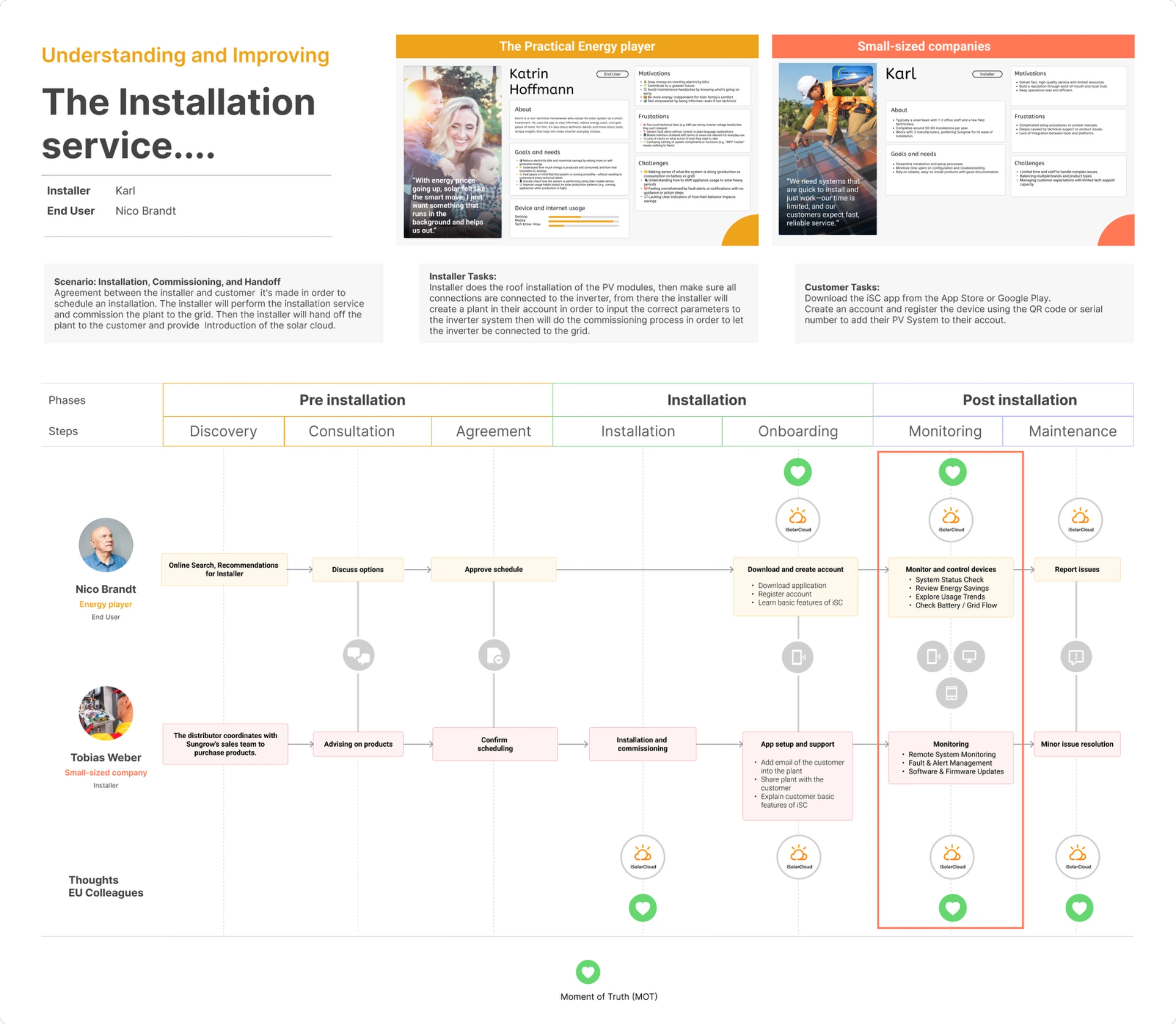Click the green heart above Nico's Monitoring iSolarCloud icon
The height and width of the screenshot is (1024, 1176).
pyautogui.click(x=953, y=472)
